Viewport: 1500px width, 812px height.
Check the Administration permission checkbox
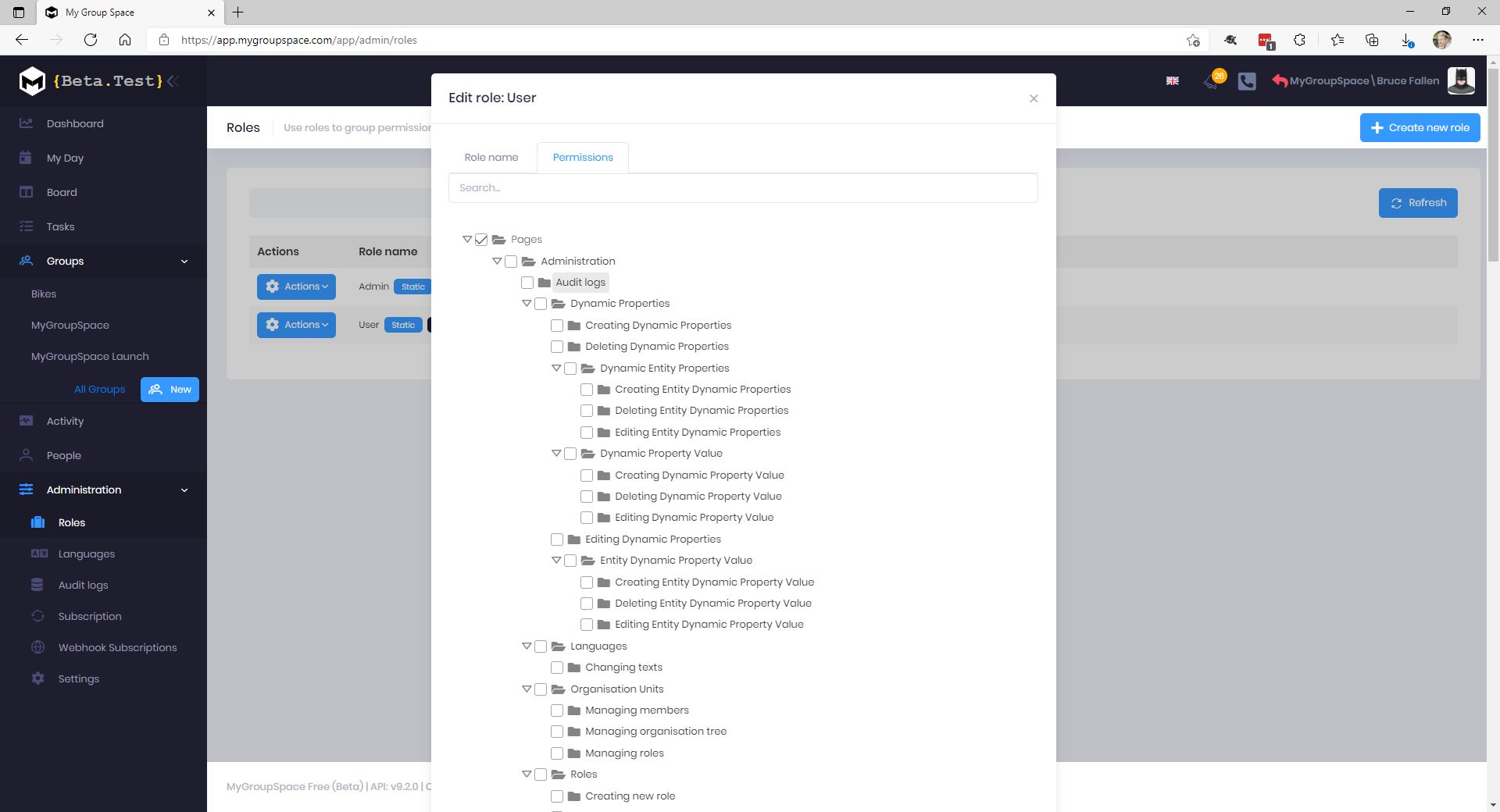coord(511,262)
